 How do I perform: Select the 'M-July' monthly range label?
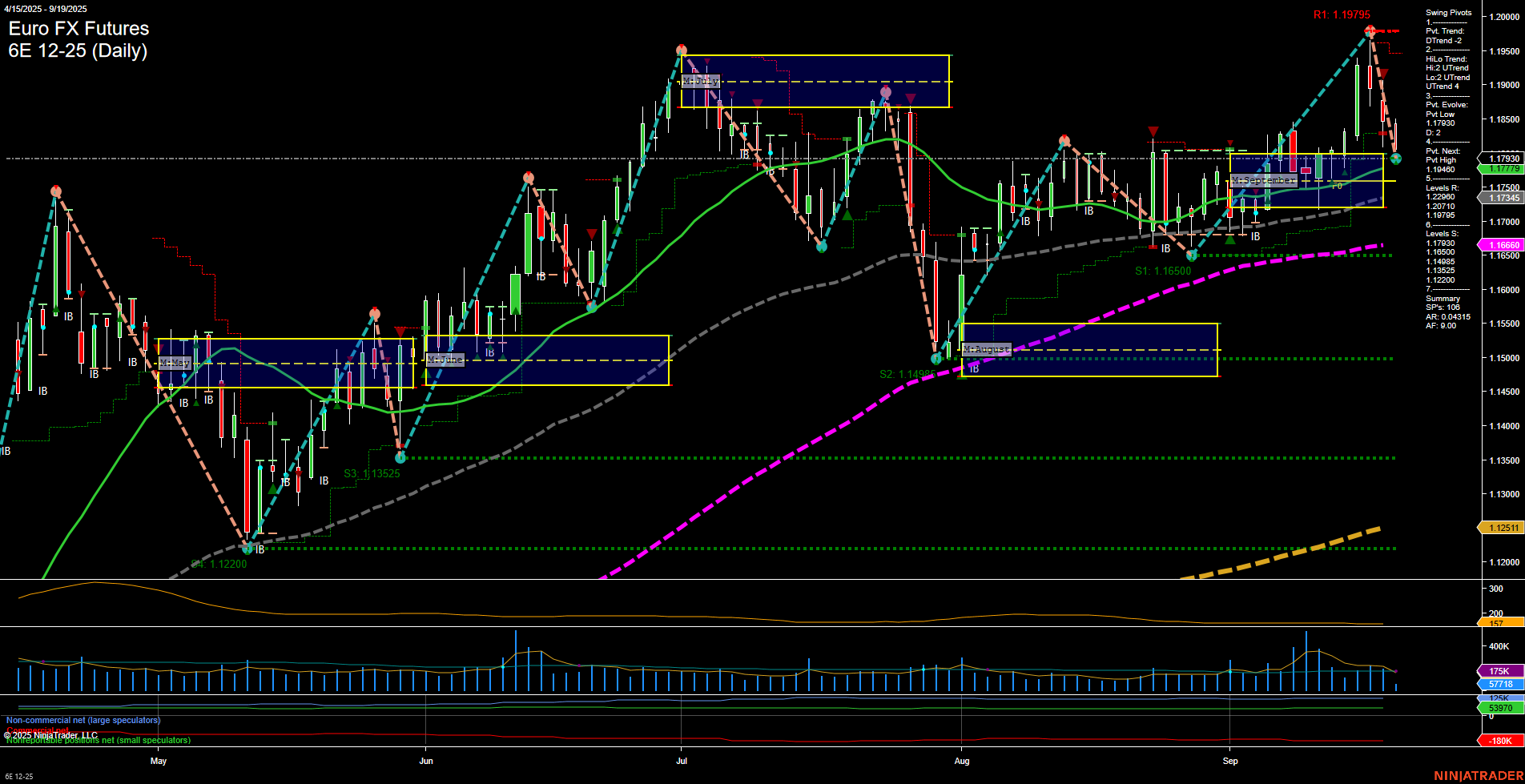click(x=701, y=82)
